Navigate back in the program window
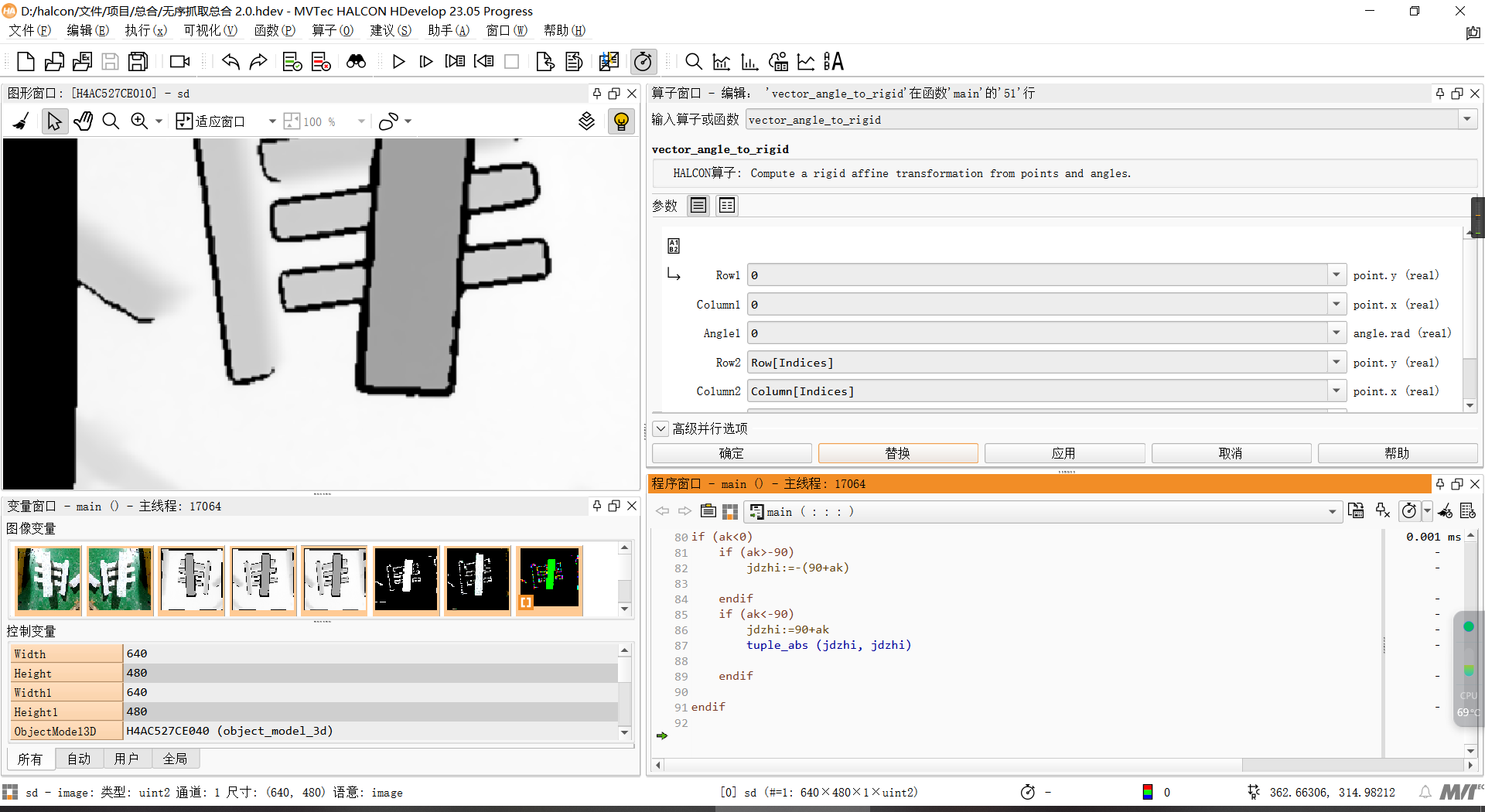 tap(663, 511)
